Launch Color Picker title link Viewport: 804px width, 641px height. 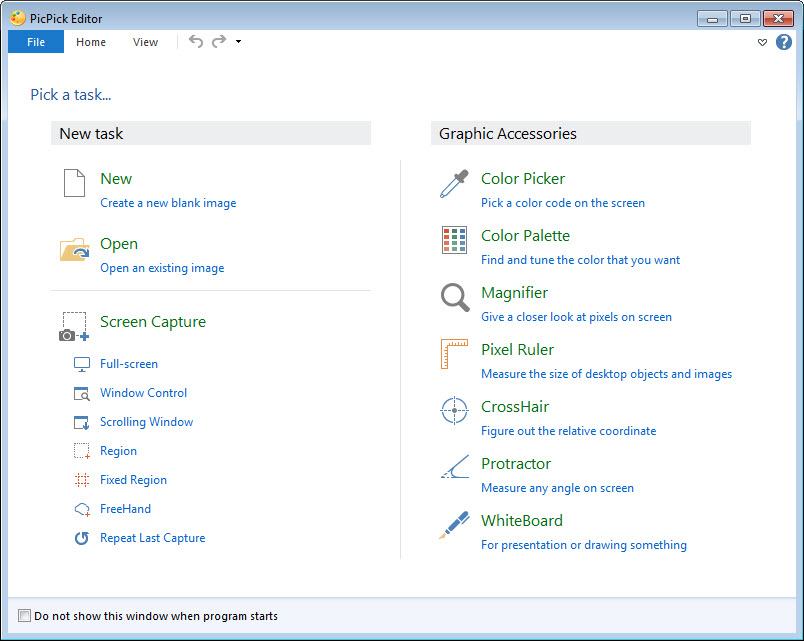[x=523, y=178]
